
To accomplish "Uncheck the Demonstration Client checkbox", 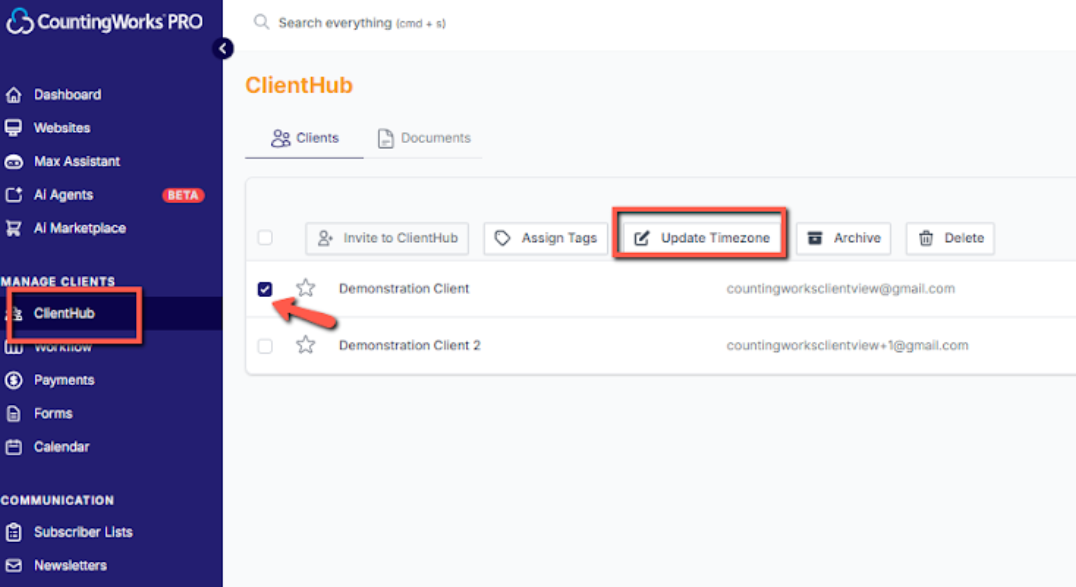I will point(265,289).
